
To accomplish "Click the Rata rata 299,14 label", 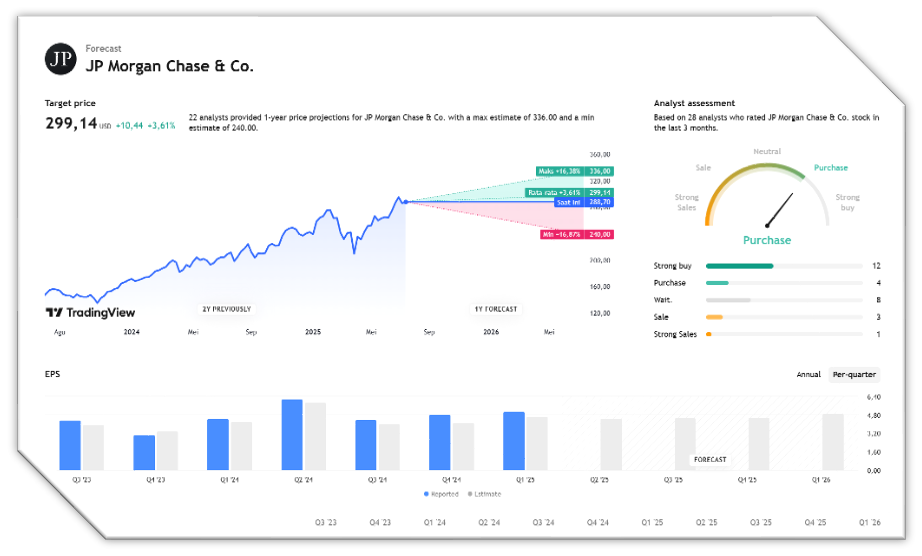I will (570, 192).
